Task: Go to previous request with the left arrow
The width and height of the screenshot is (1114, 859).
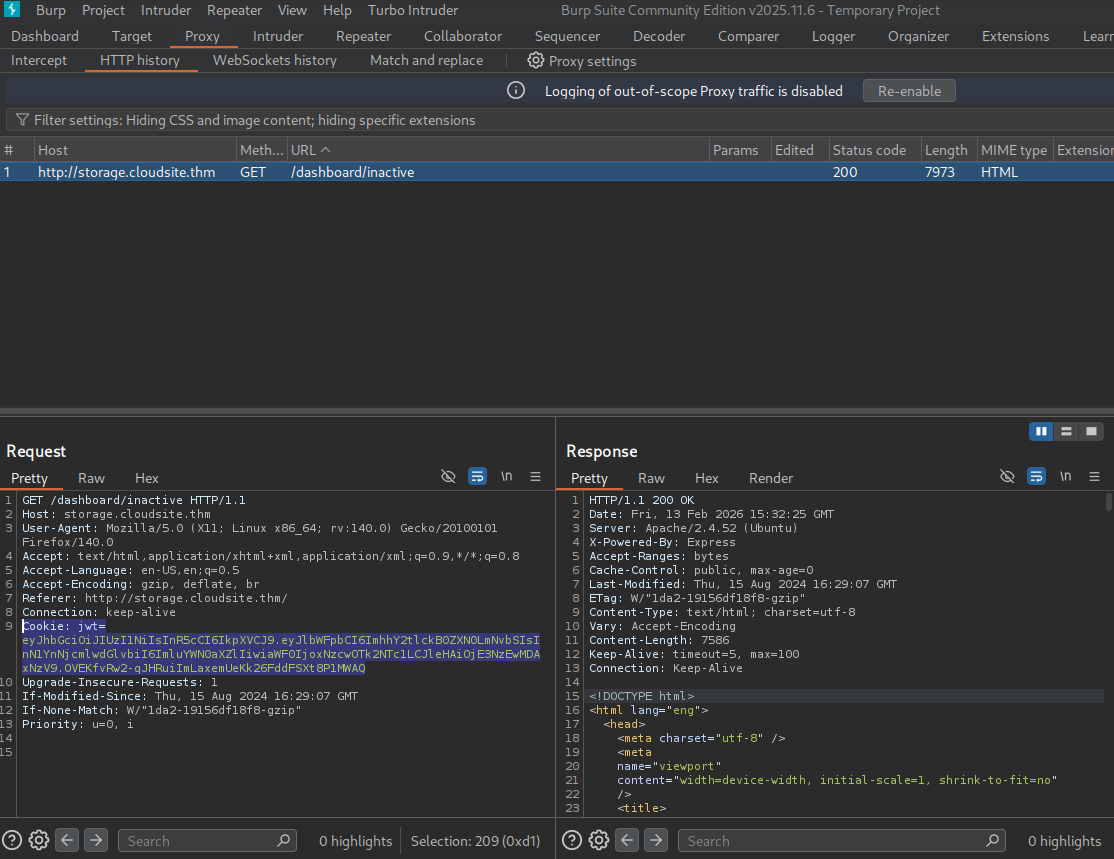Action: click(x=67, y=840)
